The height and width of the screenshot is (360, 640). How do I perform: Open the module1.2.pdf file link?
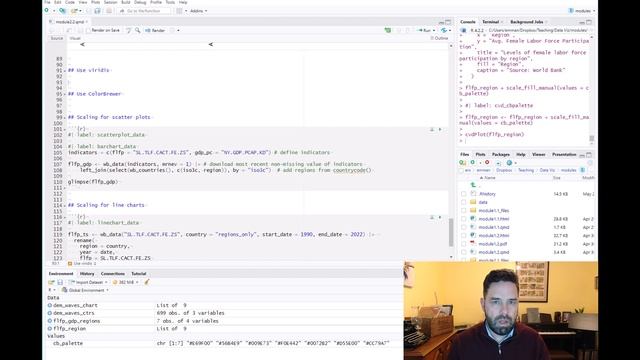pos(493,244)
